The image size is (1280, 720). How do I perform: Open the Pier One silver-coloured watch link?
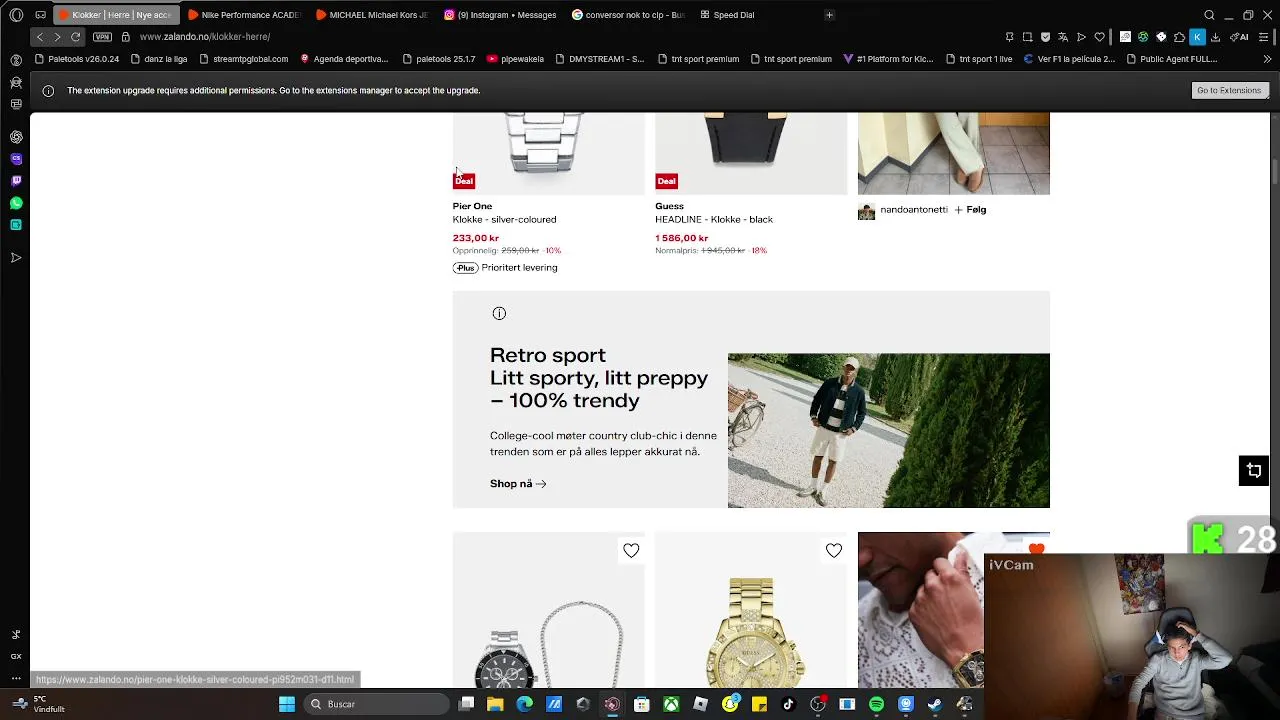click(504, 219)
